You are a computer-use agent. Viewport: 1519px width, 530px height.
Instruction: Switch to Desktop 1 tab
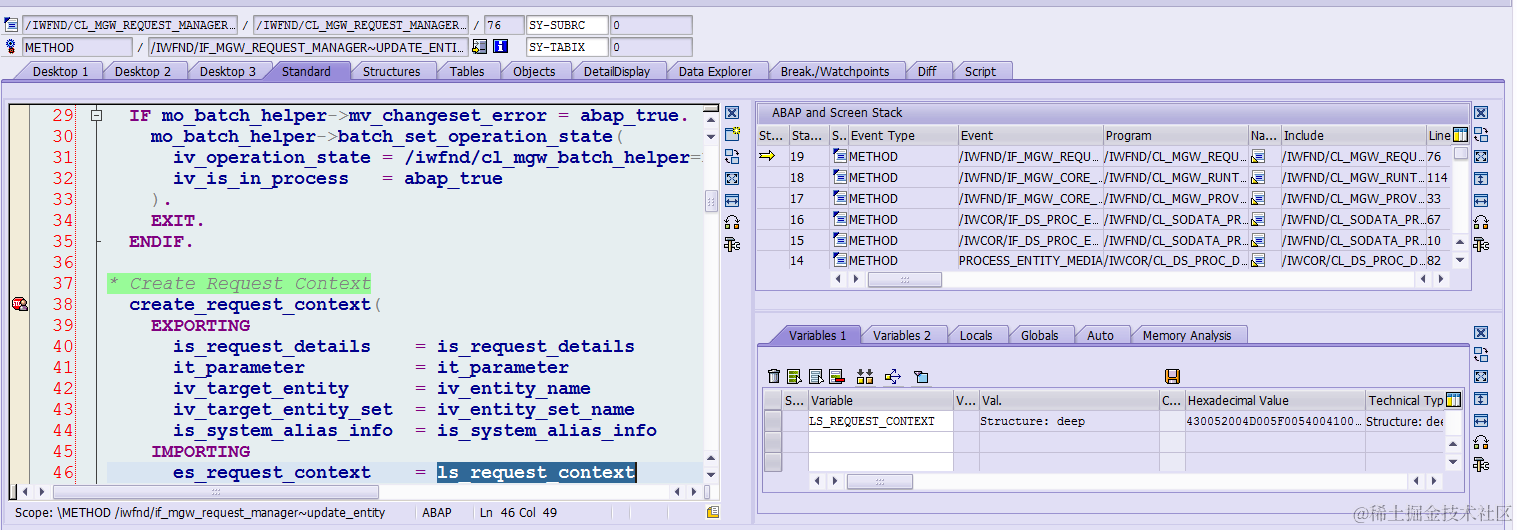(x=60, y=71)
